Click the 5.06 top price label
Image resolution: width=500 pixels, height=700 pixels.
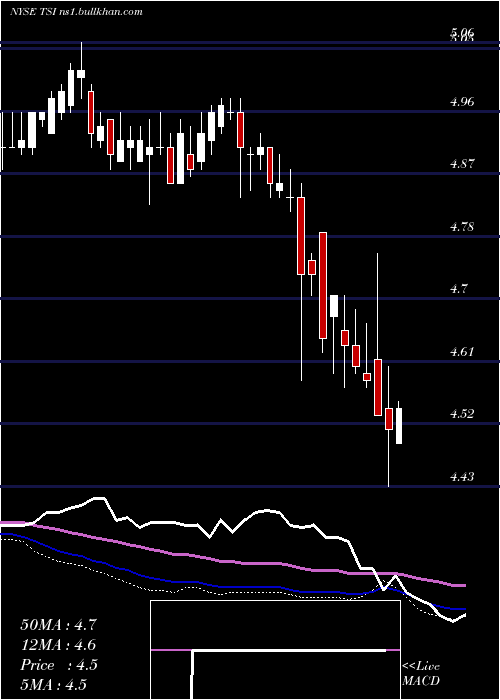click(462, 34)
